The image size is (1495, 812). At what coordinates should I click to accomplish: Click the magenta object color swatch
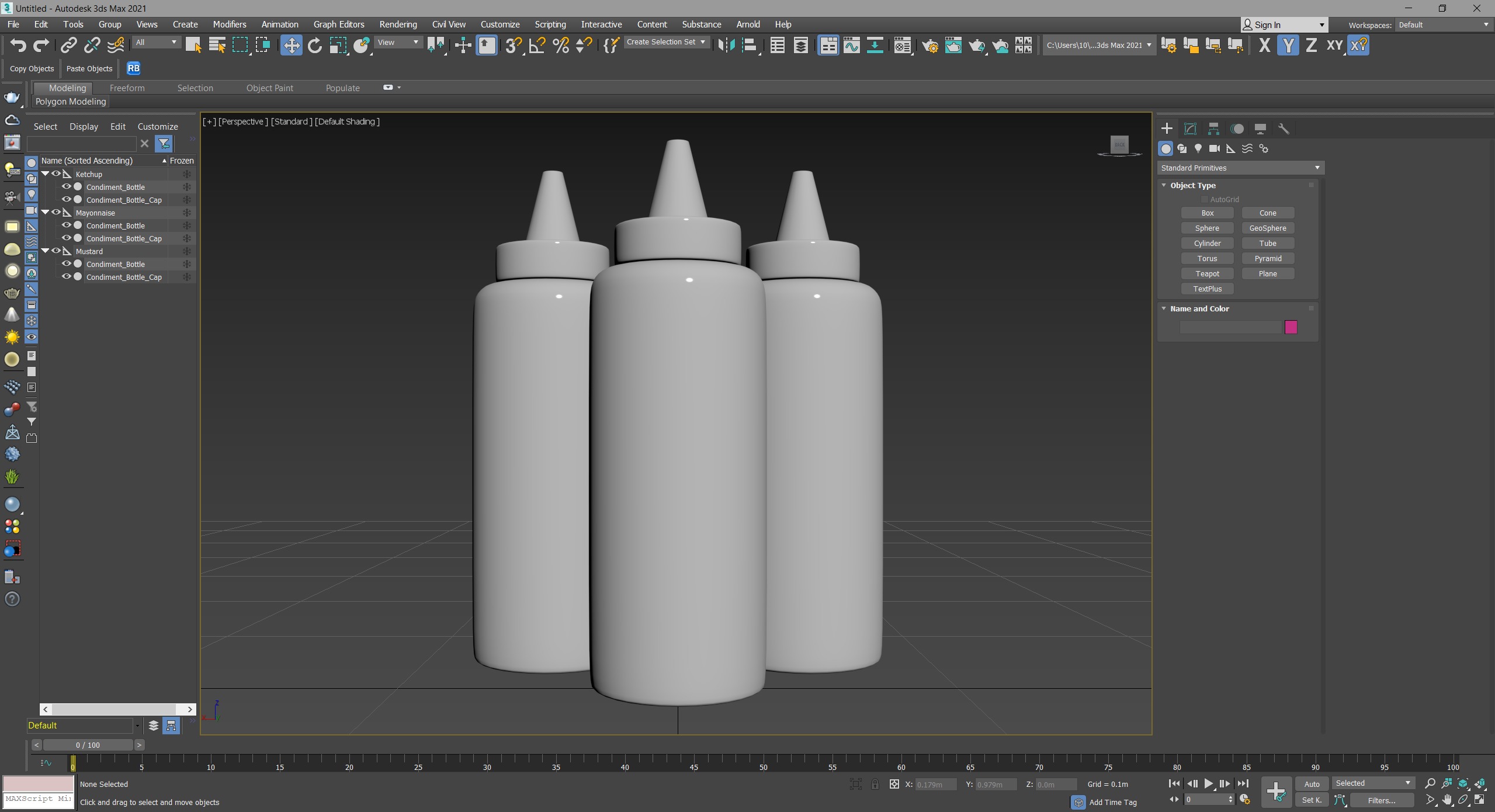tap(1291, 327)
